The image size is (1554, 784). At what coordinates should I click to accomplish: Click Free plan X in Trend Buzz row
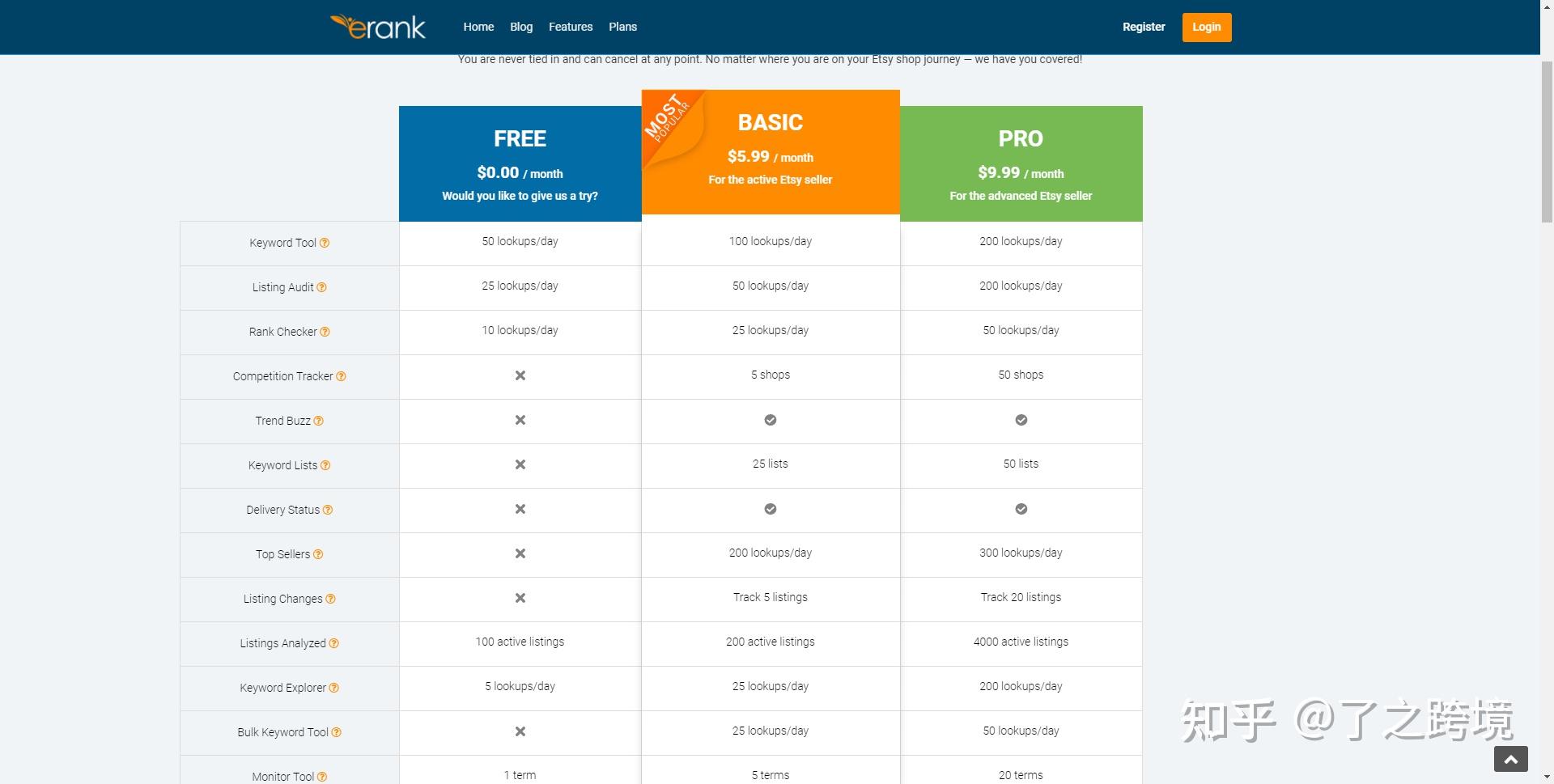click(520, 420)
